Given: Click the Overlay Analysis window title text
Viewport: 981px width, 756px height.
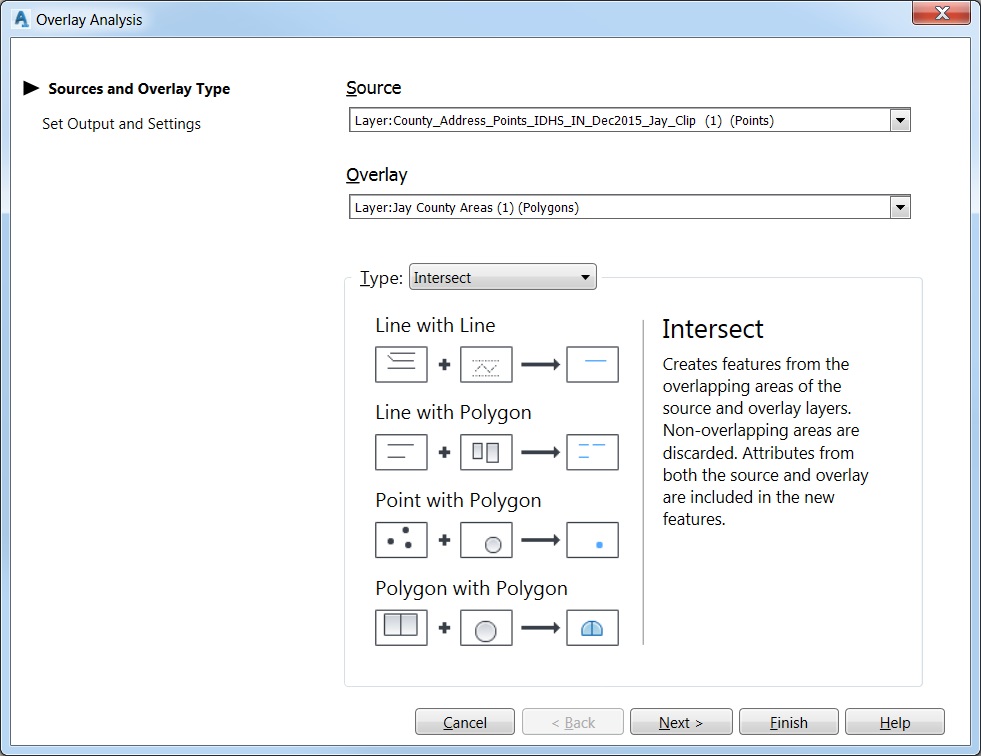Looking at the screenshot, I should pos(89,20).
